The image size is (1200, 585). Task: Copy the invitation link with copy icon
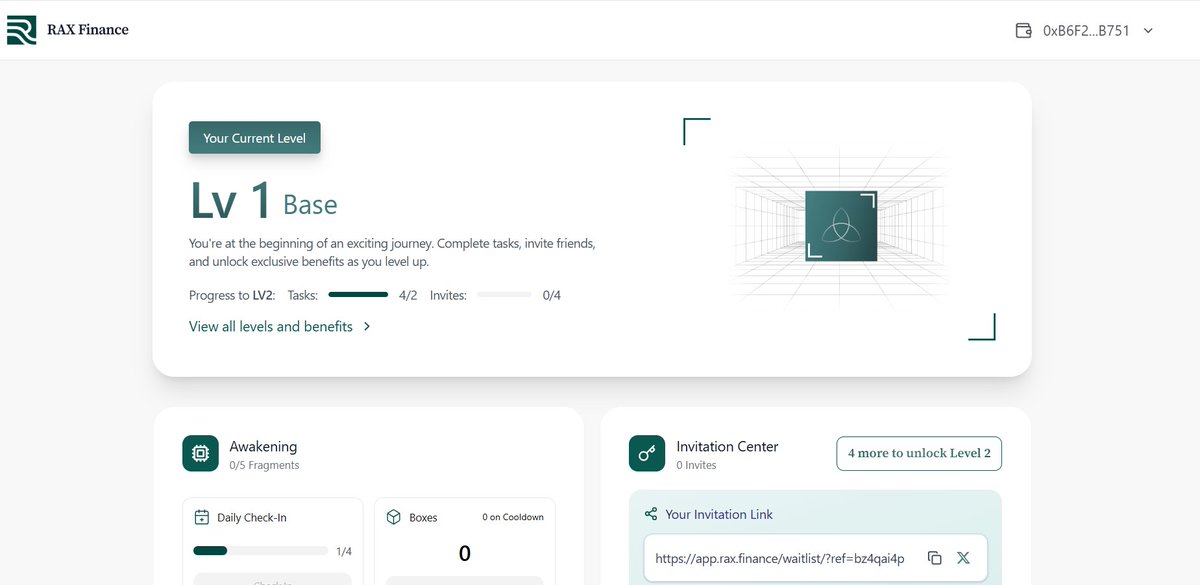[934, 558]
